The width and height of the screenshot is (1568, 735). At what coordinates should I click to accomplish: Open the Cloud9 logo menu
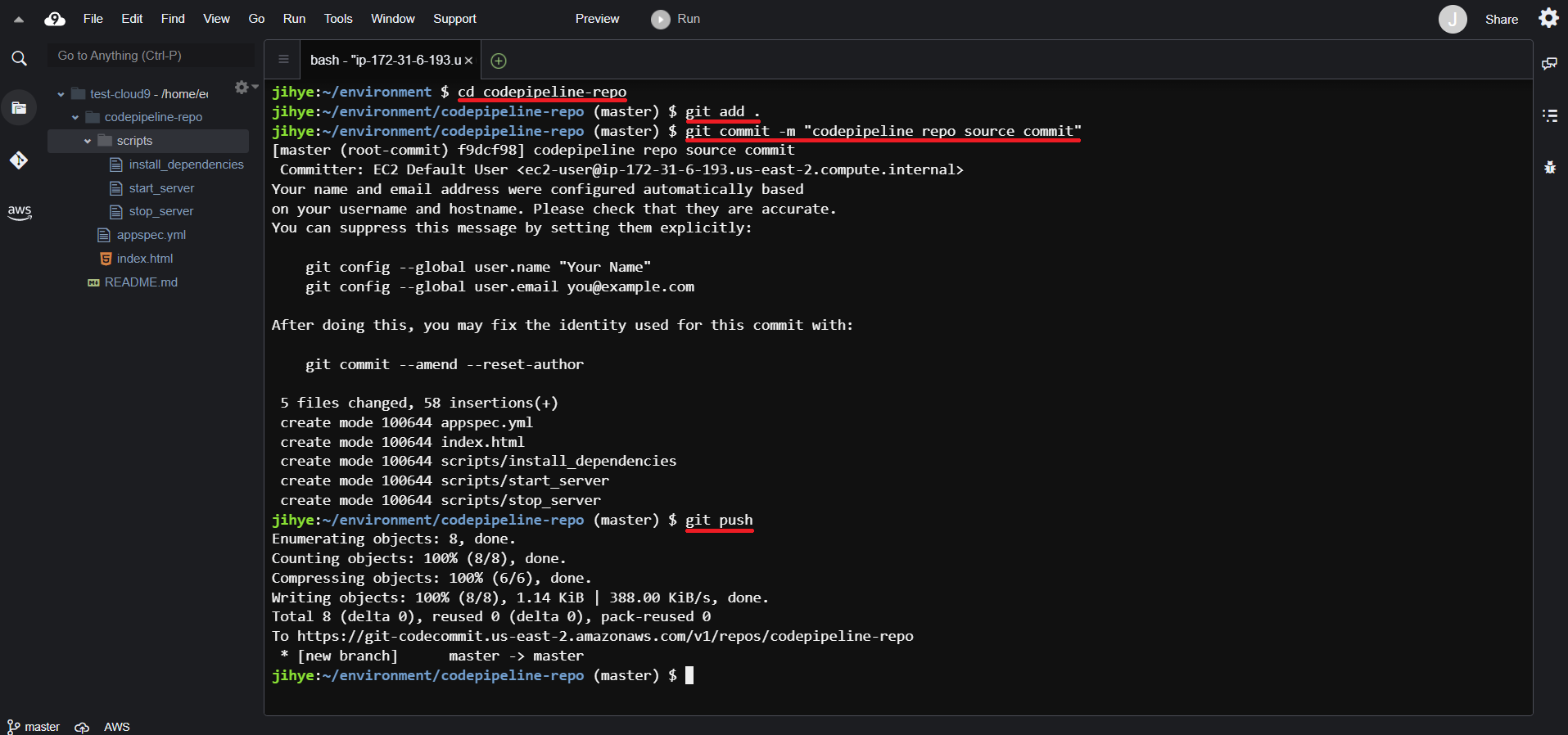pyautogui.click(x=55, y=19)
